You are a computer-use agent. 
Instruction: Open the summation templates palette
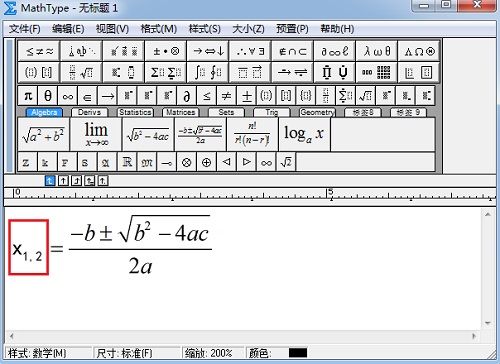pyautogui.click(x=166, y=72)
